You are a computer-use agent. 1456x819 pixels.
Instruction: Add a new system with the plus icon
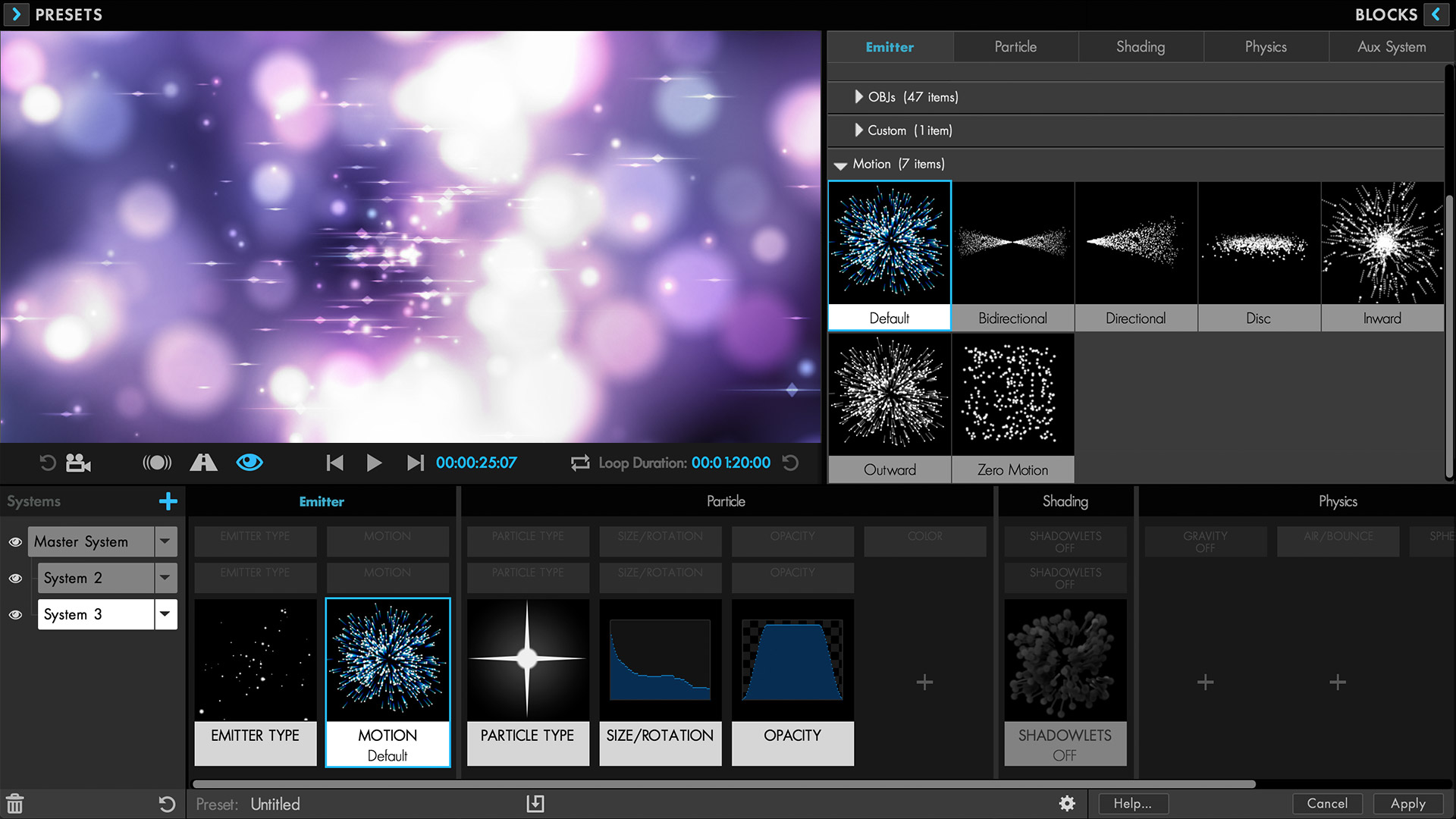click(168, 501)
